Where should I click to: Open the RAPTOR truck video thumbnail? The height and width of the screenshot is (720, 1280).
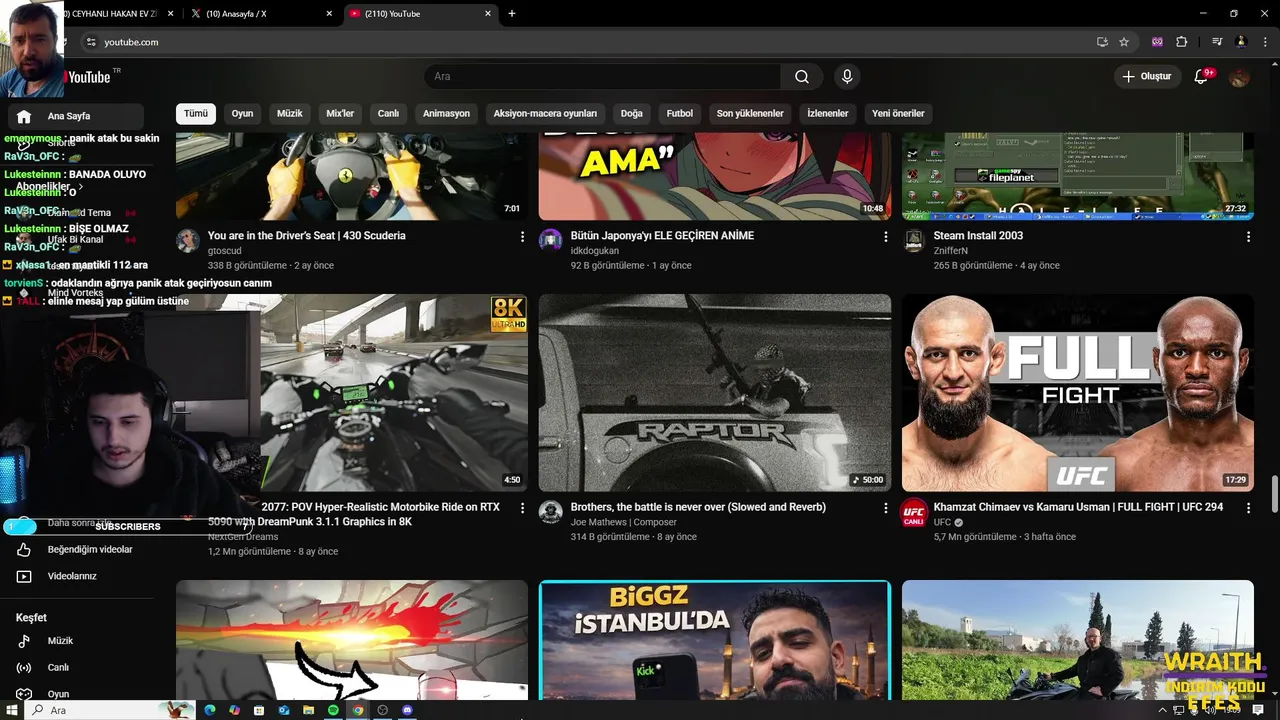[715, 393]
